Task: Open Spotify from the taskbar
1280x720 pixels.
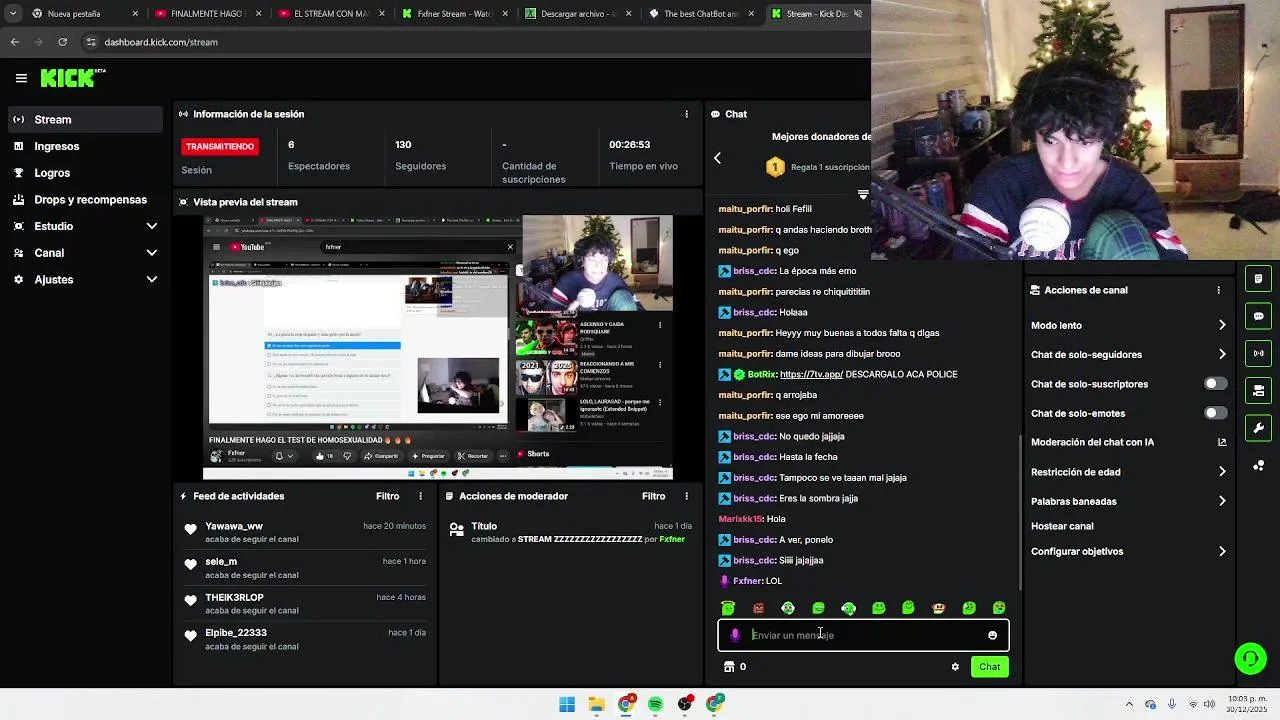Action: pos(655,704)
